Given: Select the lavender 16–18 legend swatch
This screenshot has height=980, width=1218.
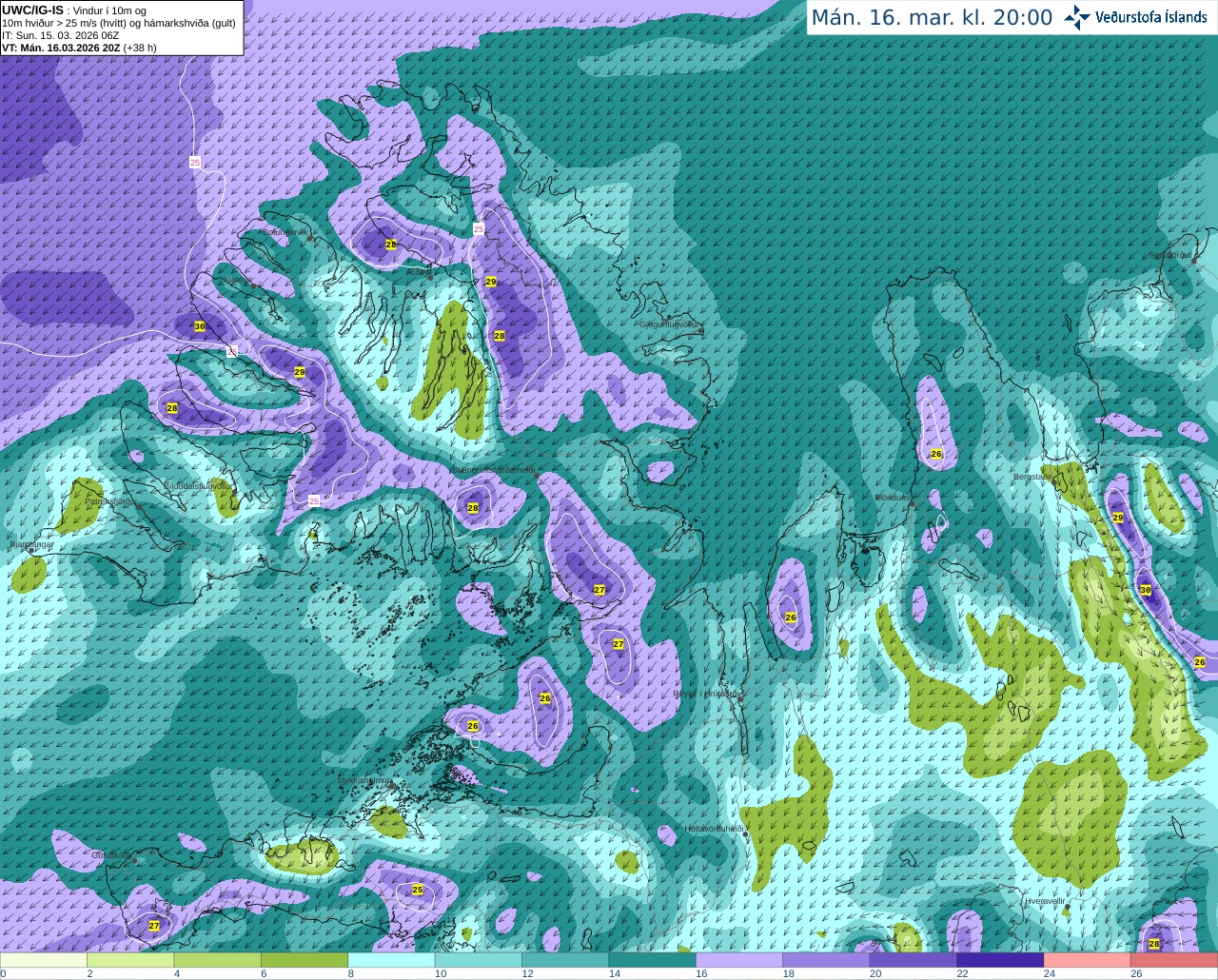Looking at the screenshot, I should click(x=740, y=961).
